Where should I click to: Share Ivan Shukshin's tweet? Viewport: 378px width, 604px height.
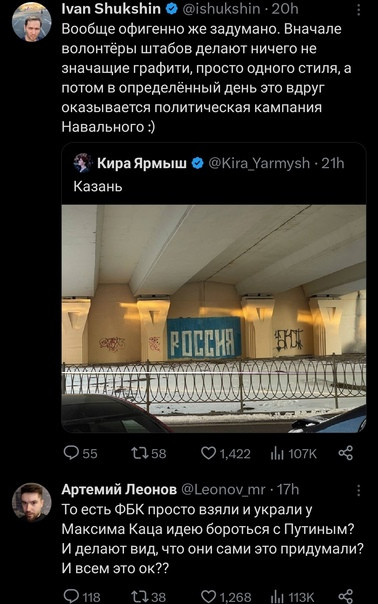coord(346,453)
